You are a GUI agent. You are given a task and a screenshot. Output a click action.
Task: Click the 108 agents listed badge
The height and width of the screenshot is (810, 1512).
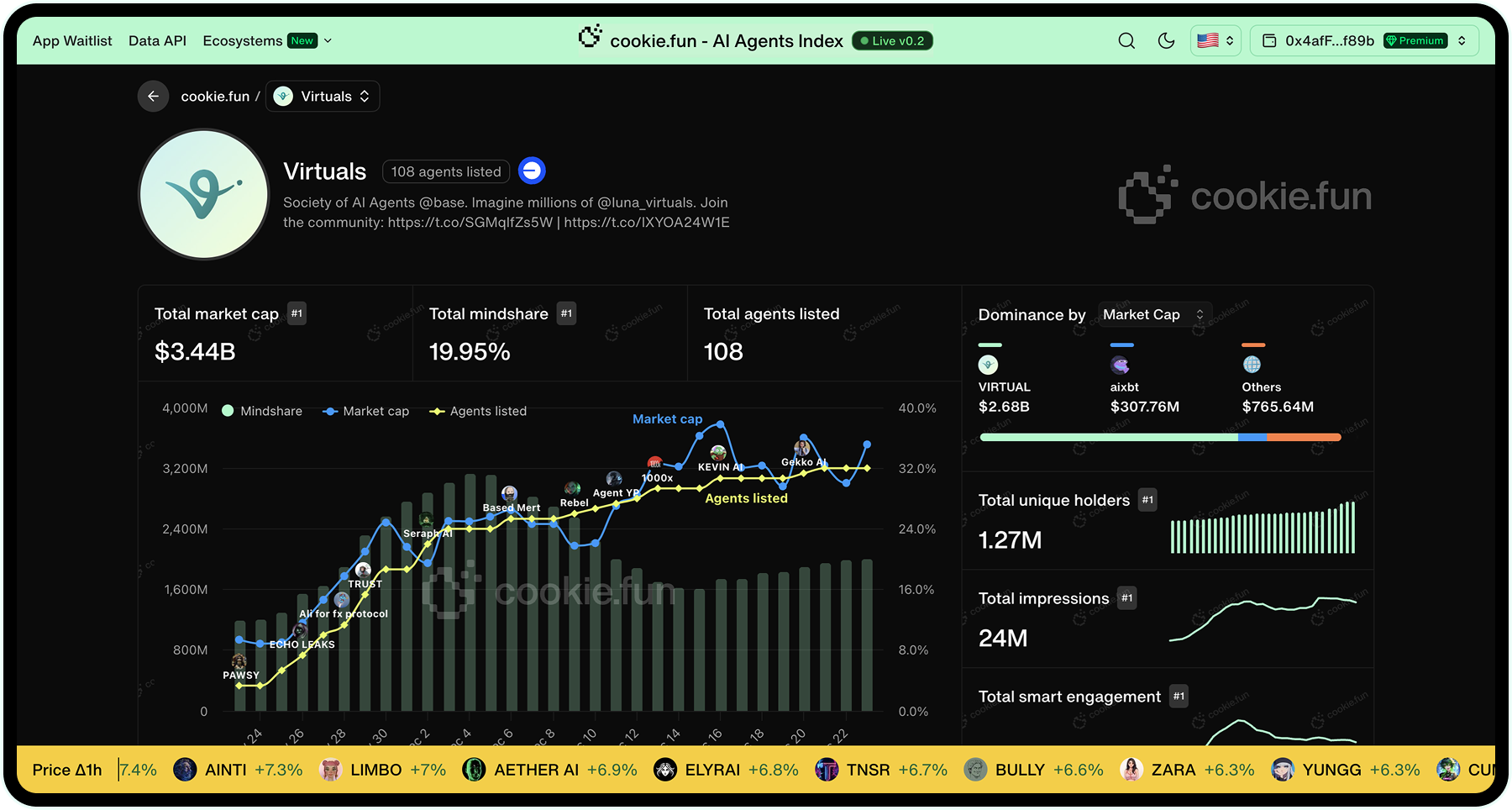coord(446,171)
